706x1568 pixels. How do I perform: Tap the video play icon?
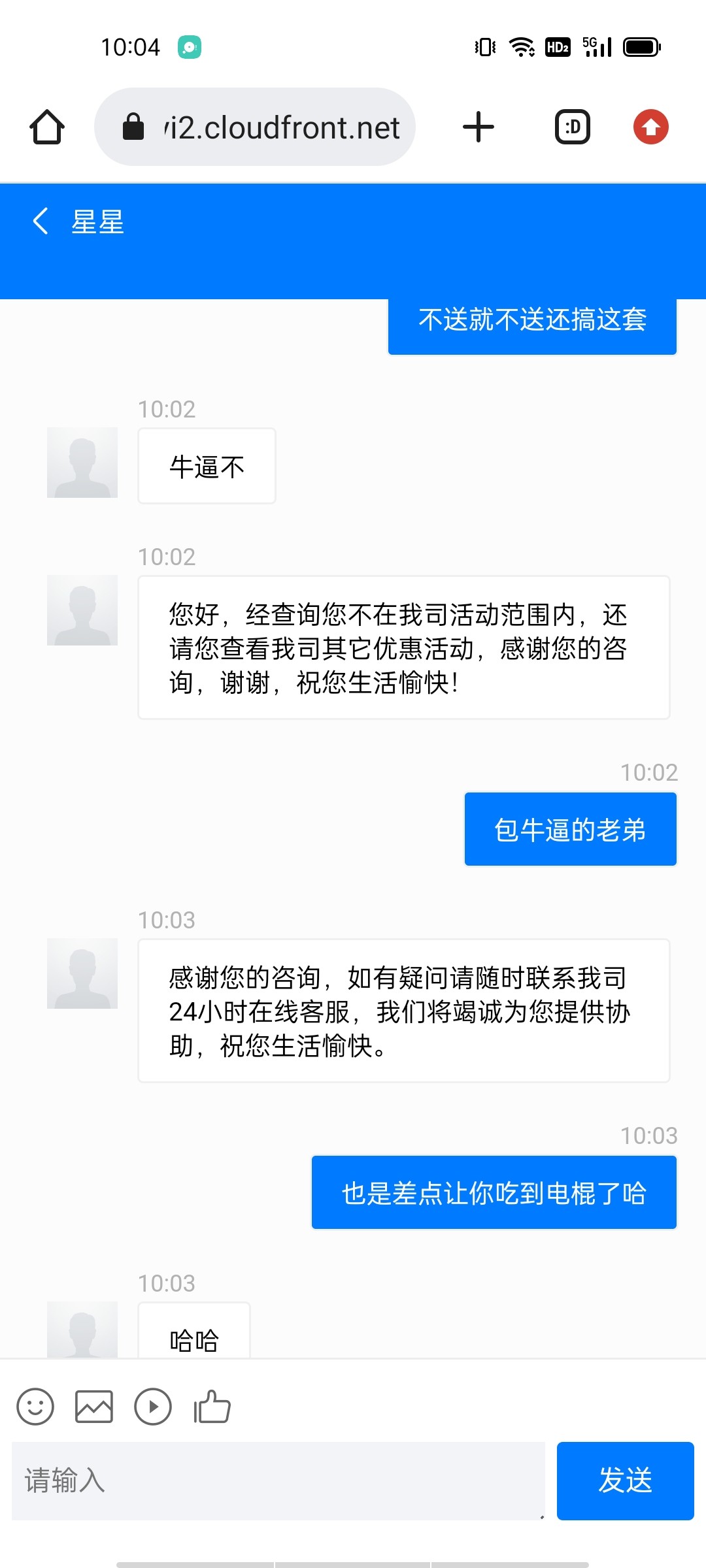(153, 1406)
